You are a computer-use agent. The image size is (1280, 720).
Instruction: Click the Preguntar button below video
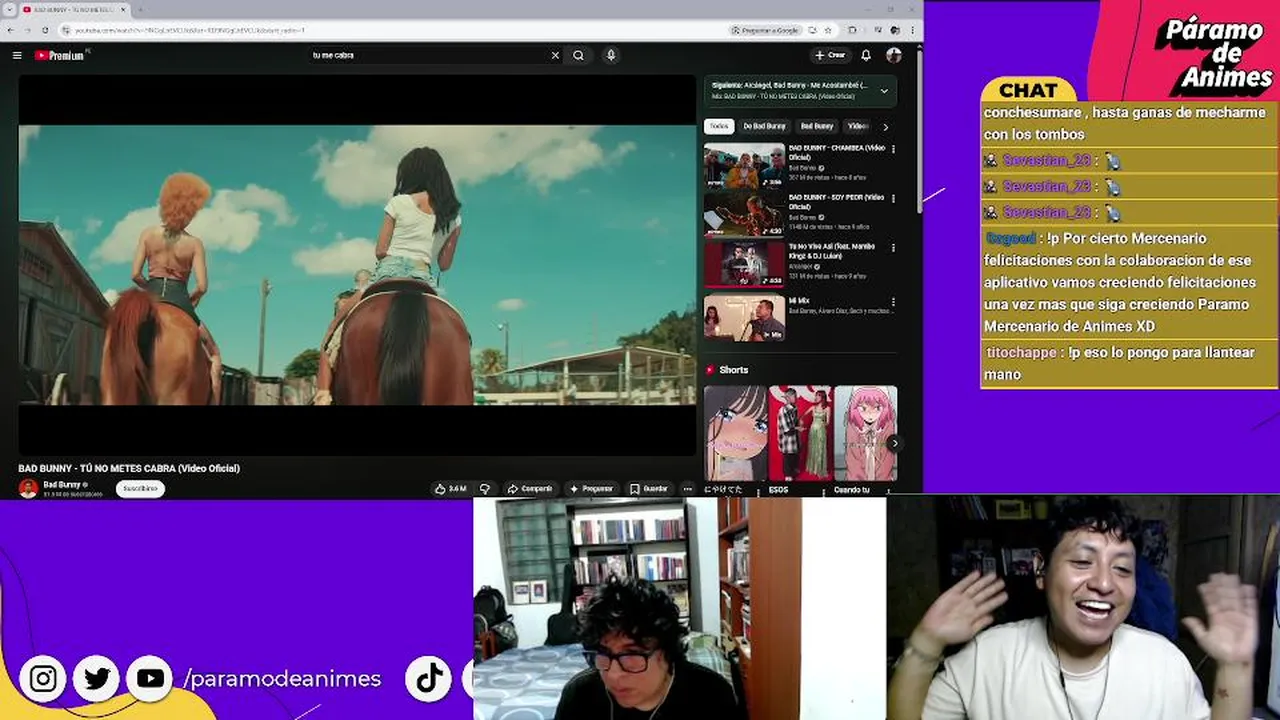pos(591,489)
